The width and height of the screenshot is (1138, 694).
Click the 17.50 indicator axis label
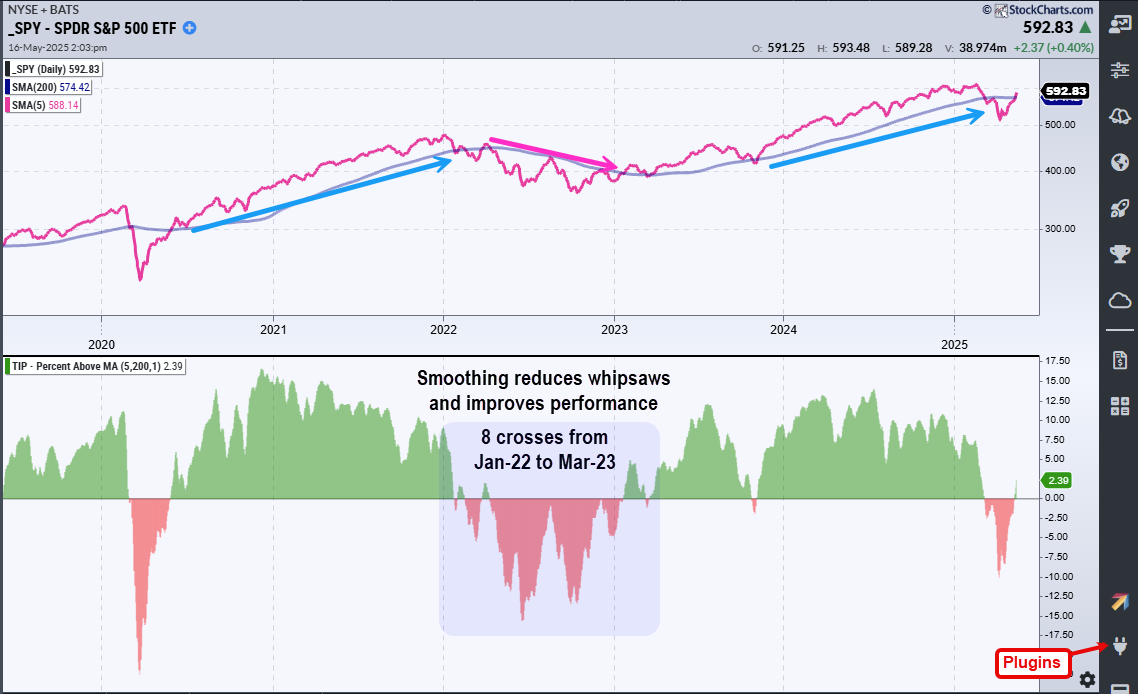pyautogui.click(x=1058, y=361)
